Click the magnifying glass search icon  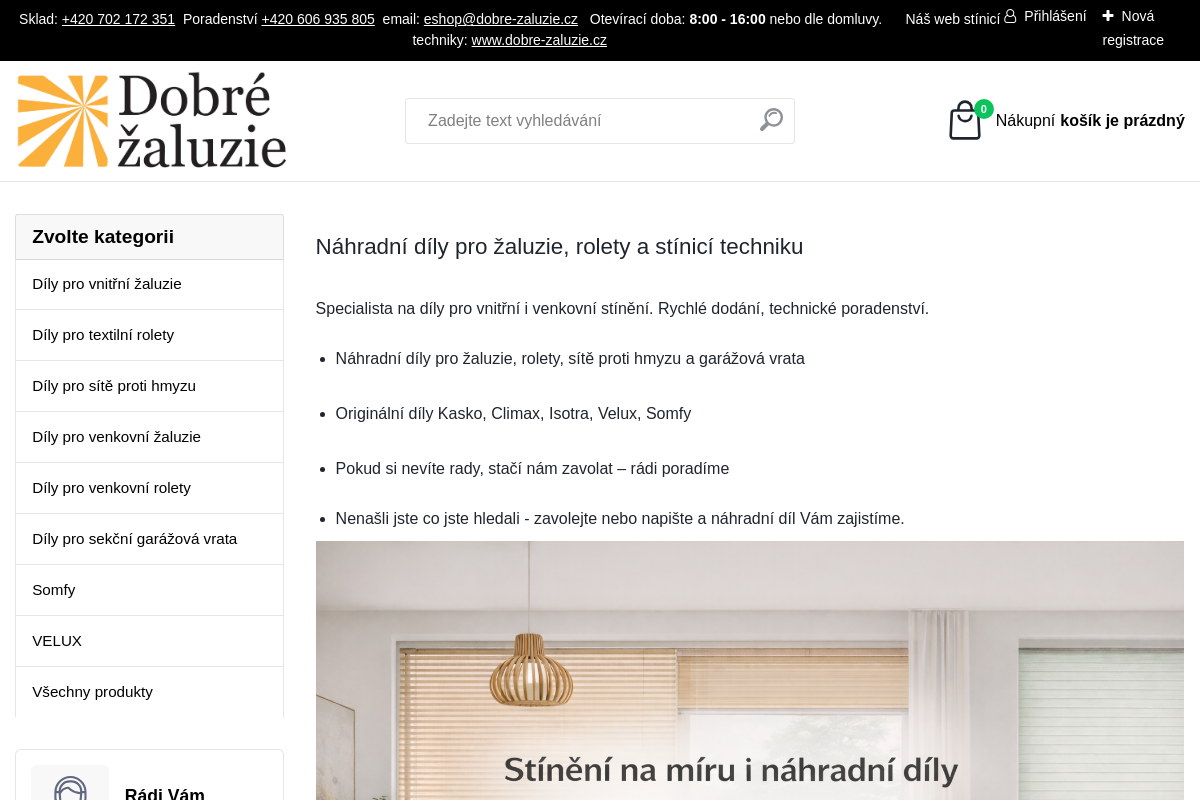click(x=770, y=120)
